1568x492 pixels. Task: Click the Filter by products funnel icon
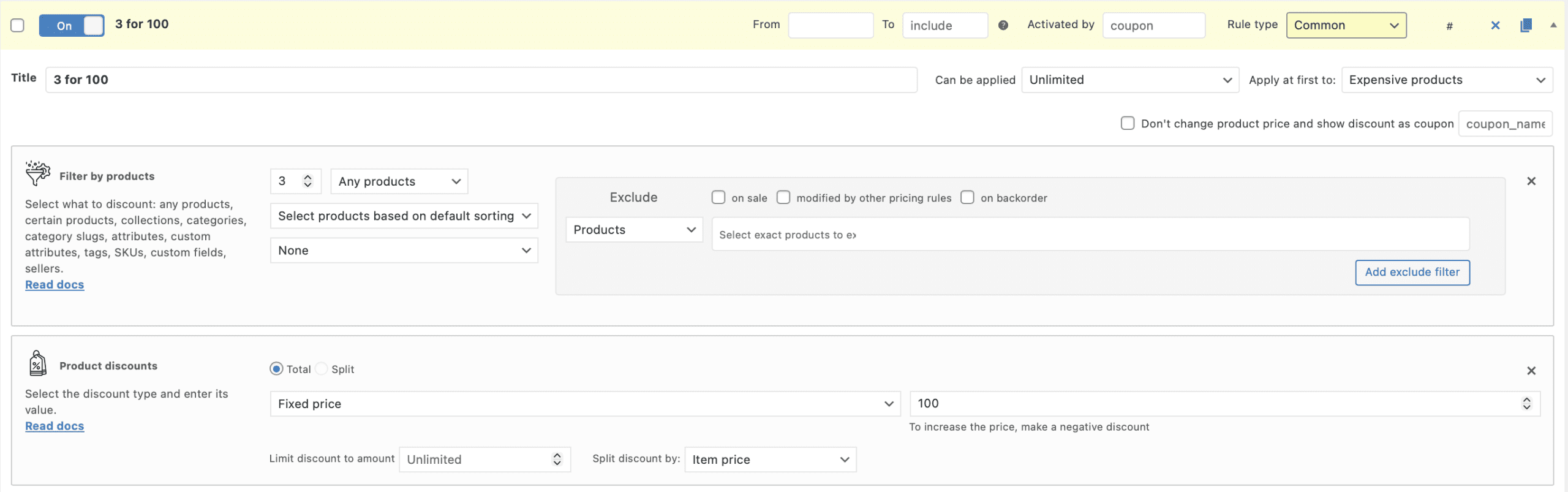[x=37, y=173]
